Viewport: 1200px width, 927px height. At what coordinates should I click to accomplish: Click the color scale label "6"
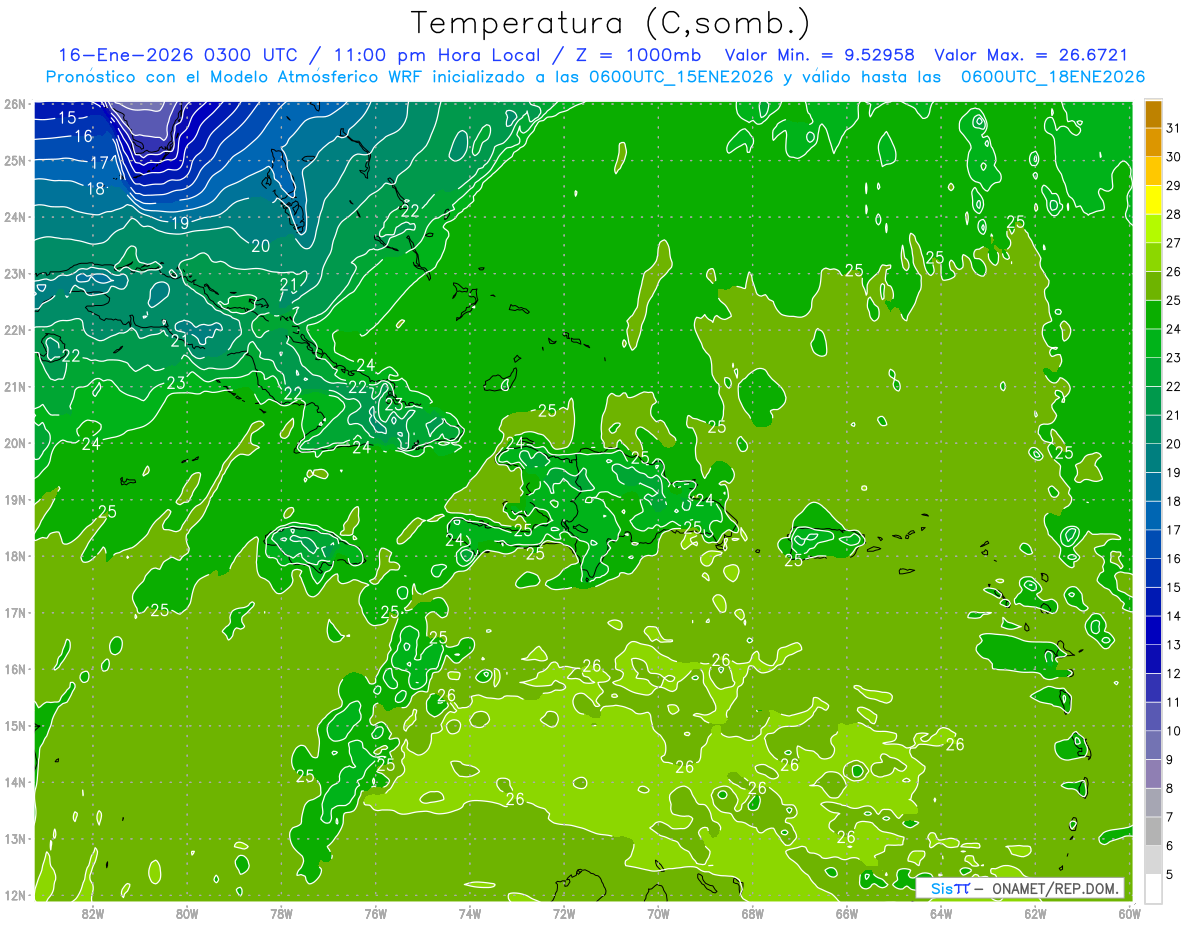[1170, 846]
